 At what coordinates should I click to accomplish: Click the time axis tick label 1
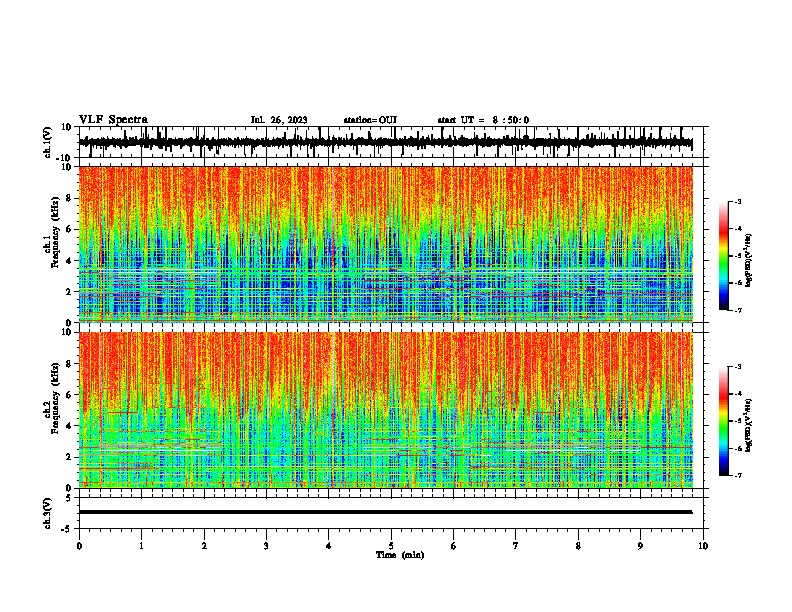point(141,546)
